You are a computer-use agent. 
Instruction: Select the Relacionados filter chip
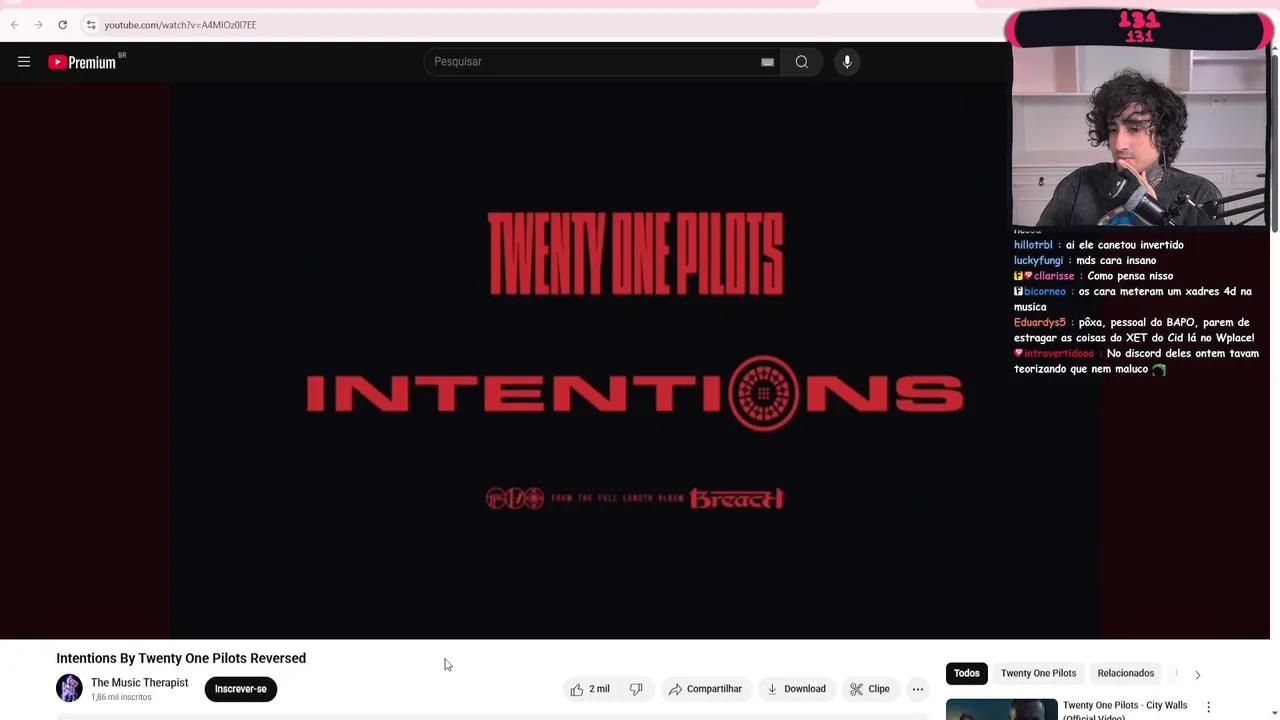1125,673
